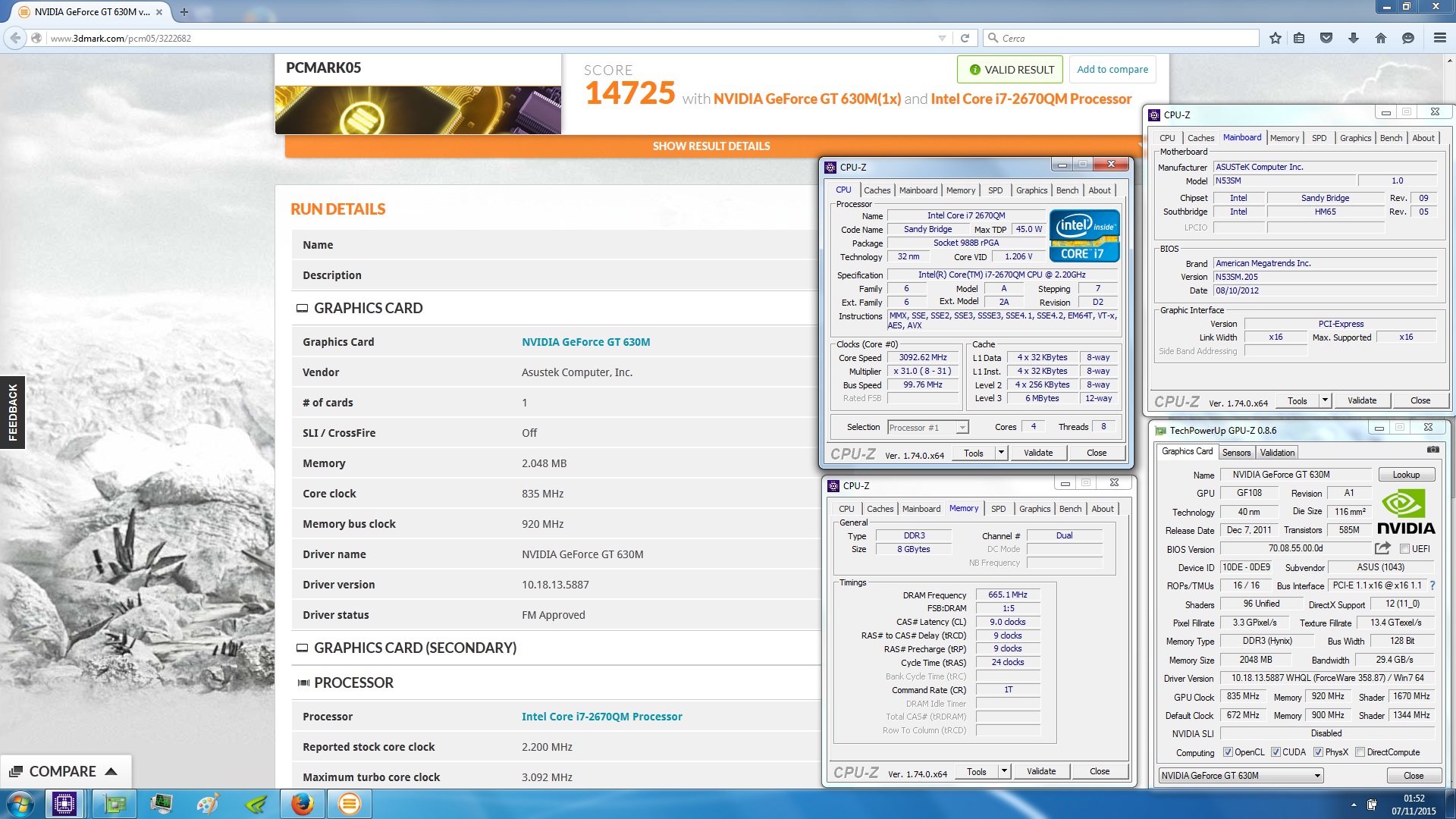1456x819 pixels.
Task: Enable the DirectCompute checkbox
Action: 1360,752
